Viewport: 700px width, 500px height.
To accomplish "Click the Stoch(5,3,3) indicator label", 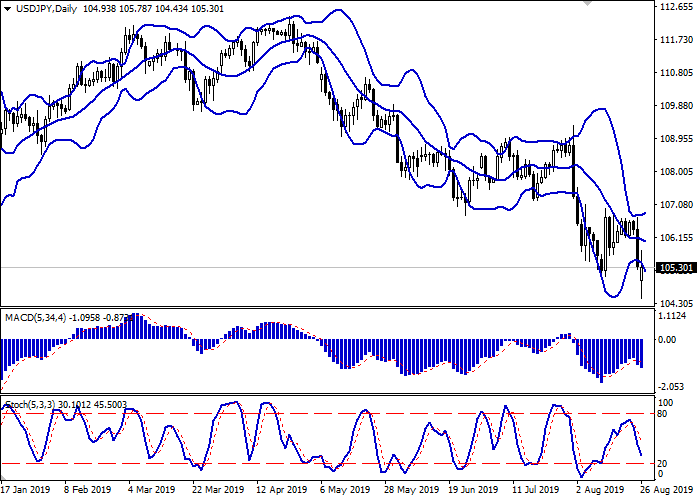I will click(32, 404).
